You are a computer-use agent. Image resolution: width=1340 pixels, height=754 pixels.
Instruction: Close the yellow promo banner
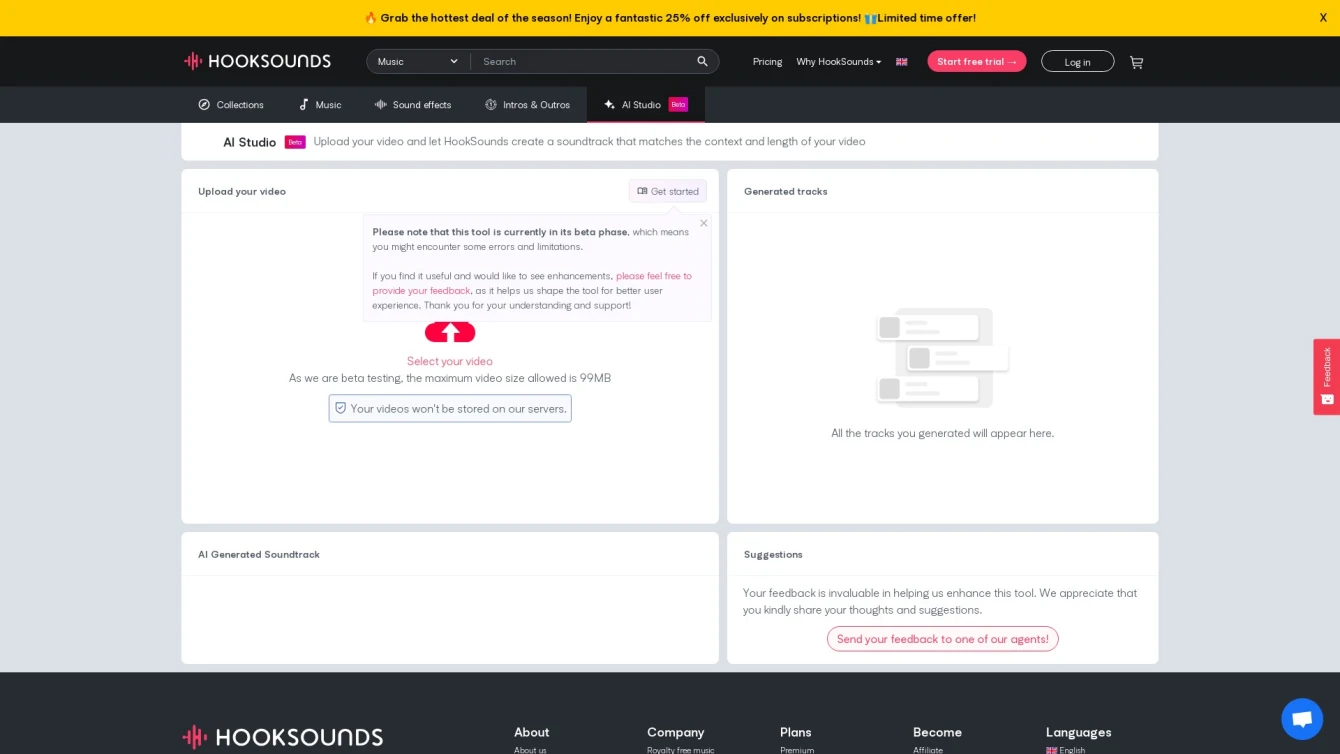(x=1323, y=17)
